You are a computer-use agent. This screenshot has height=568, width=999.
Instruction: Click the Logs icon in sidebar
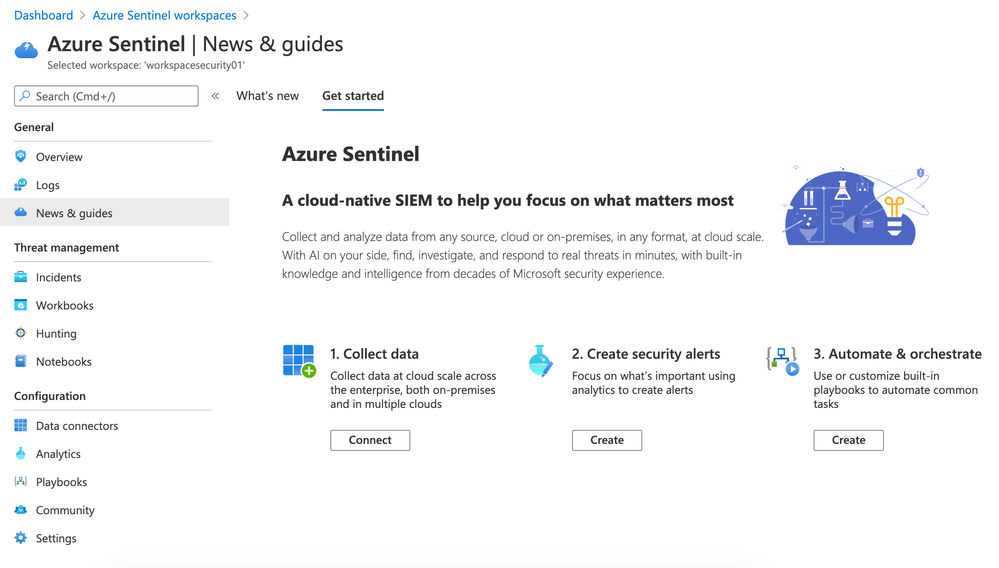(x=20, y=185)
